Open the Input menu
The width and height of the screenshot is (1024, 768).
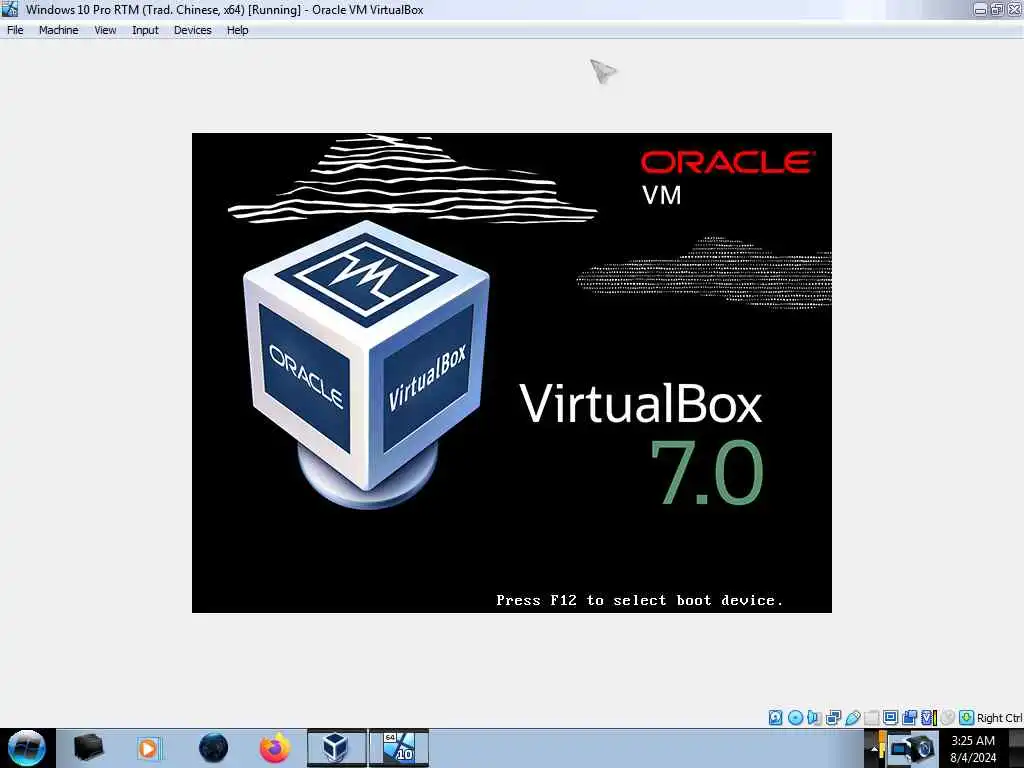pos(145,30)
